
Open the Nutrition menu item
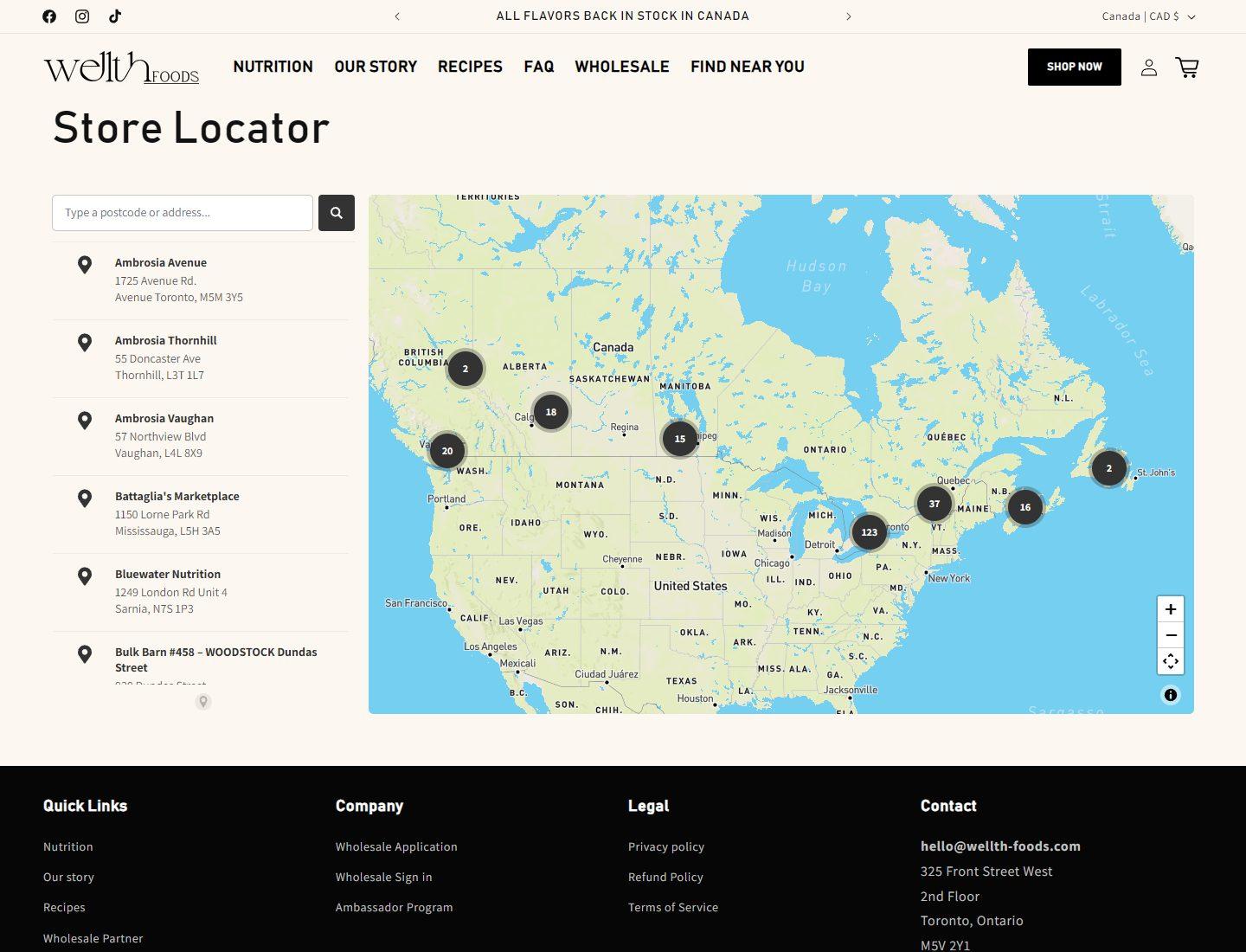[273, 67]
